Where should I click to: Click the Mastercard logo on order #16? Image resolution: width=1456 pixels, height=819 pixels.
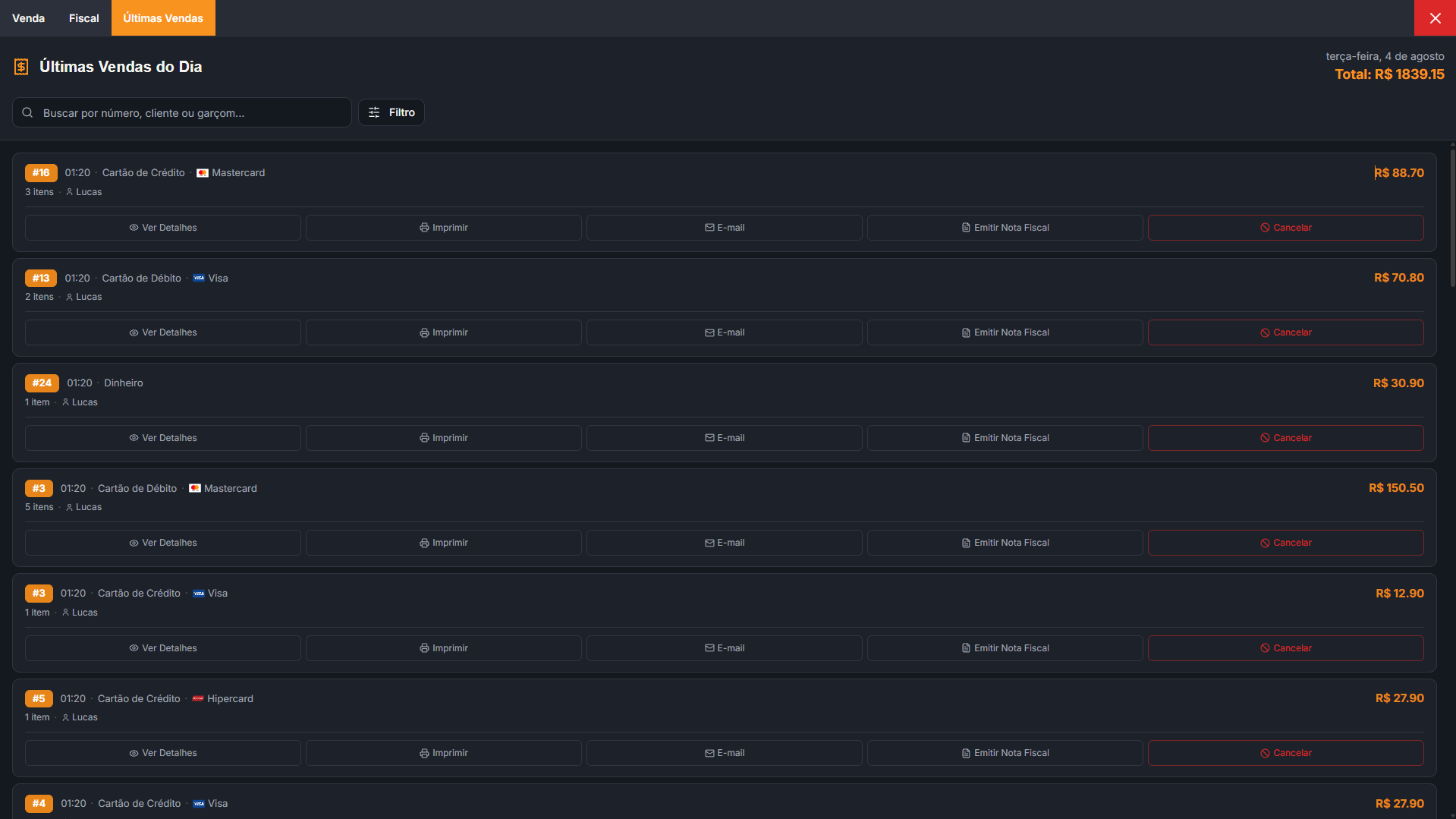coord(203,173)
